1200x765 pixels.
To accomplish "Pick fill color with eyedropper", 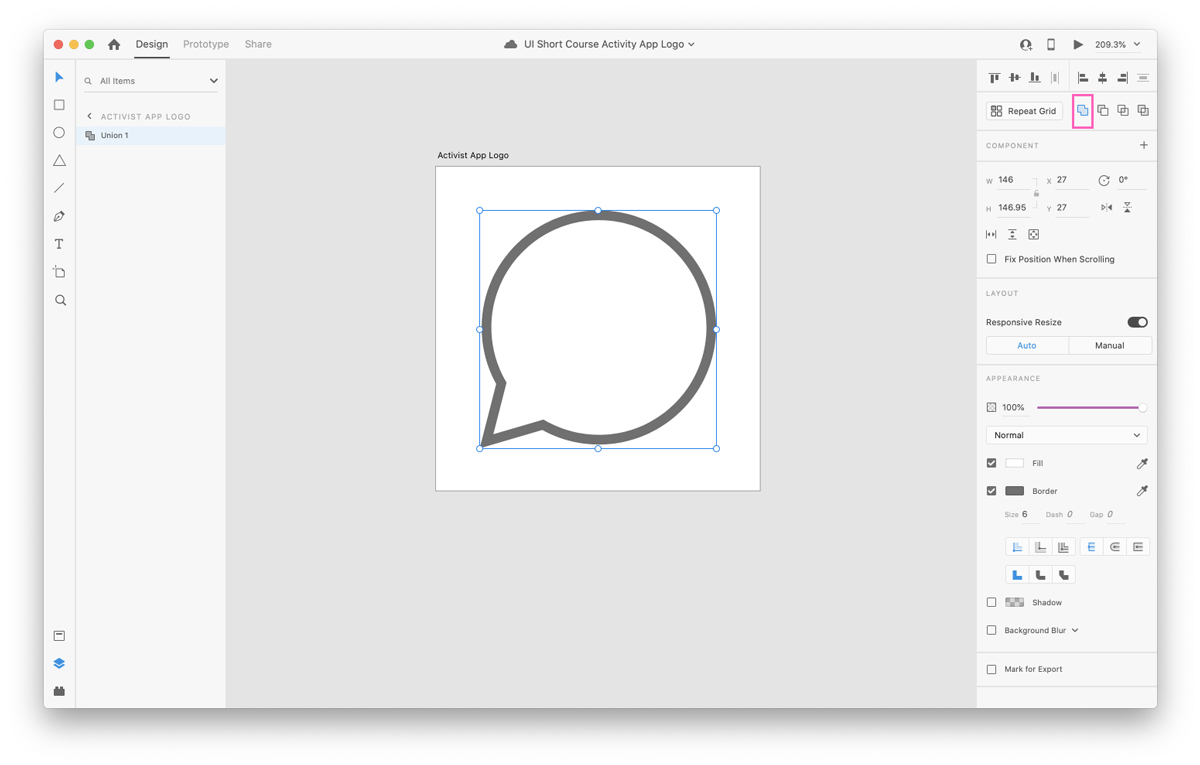I will click(1142, 463).
